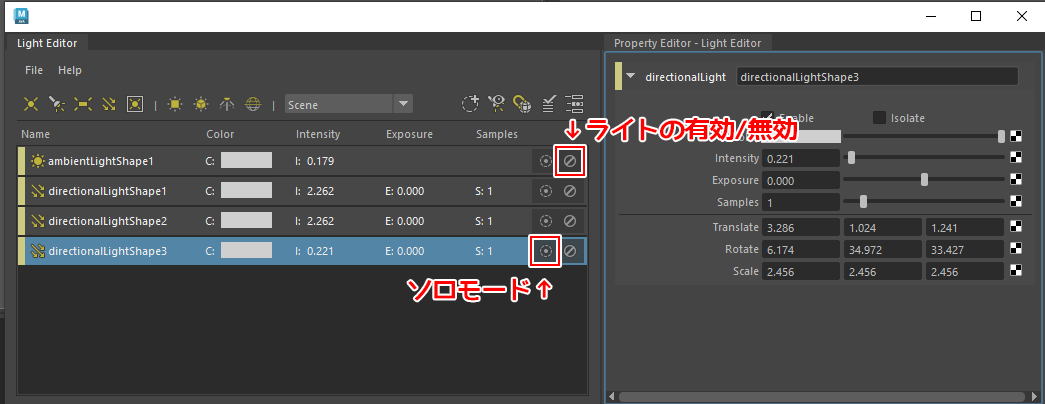Viewport: 1045px width, 404px height.
Task: Click the skydome light toolbar icon
Action: point(253,103)
